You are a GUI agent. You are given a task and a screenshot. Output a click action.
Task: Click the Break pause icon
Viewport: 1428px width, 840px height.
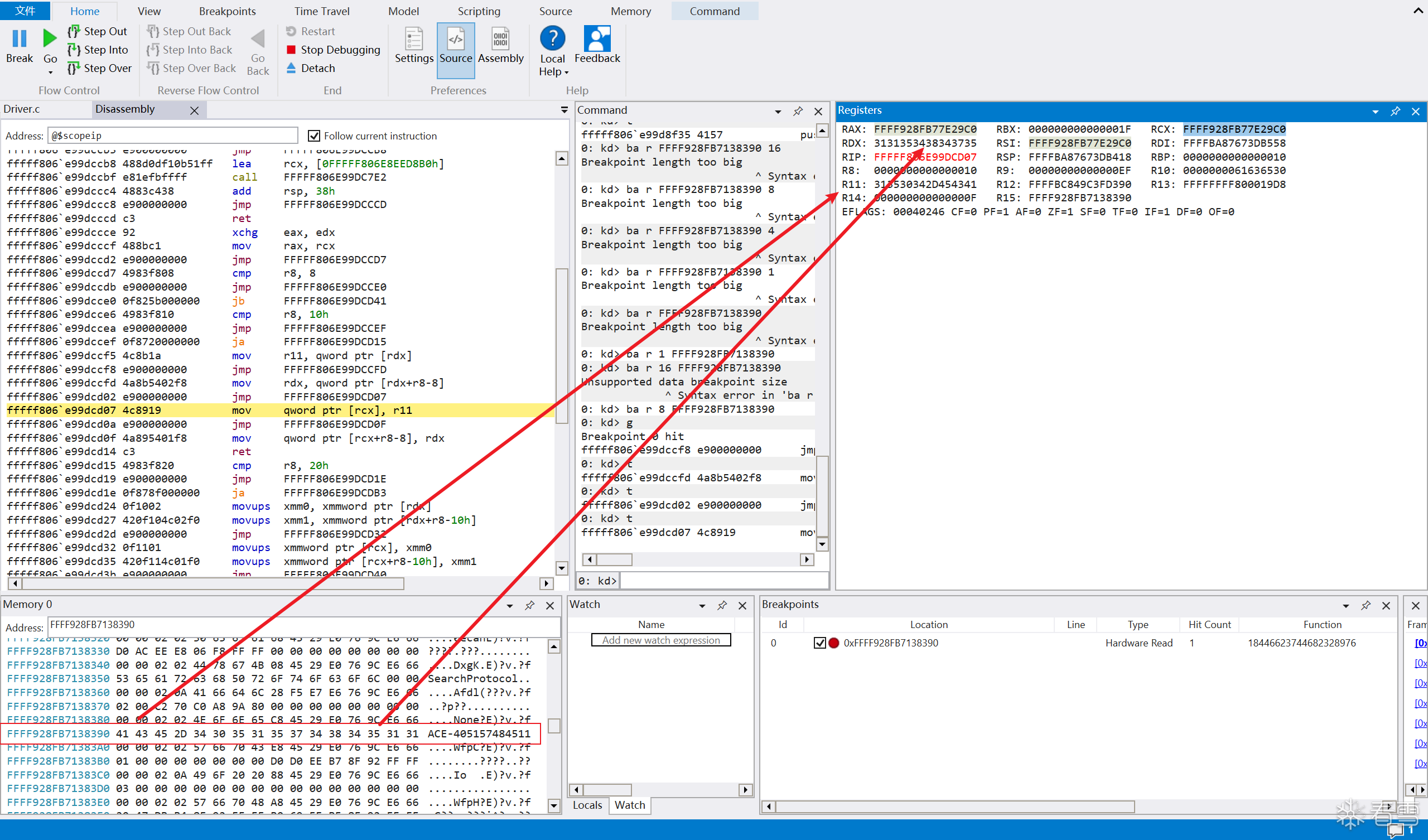tap(20, 39)
